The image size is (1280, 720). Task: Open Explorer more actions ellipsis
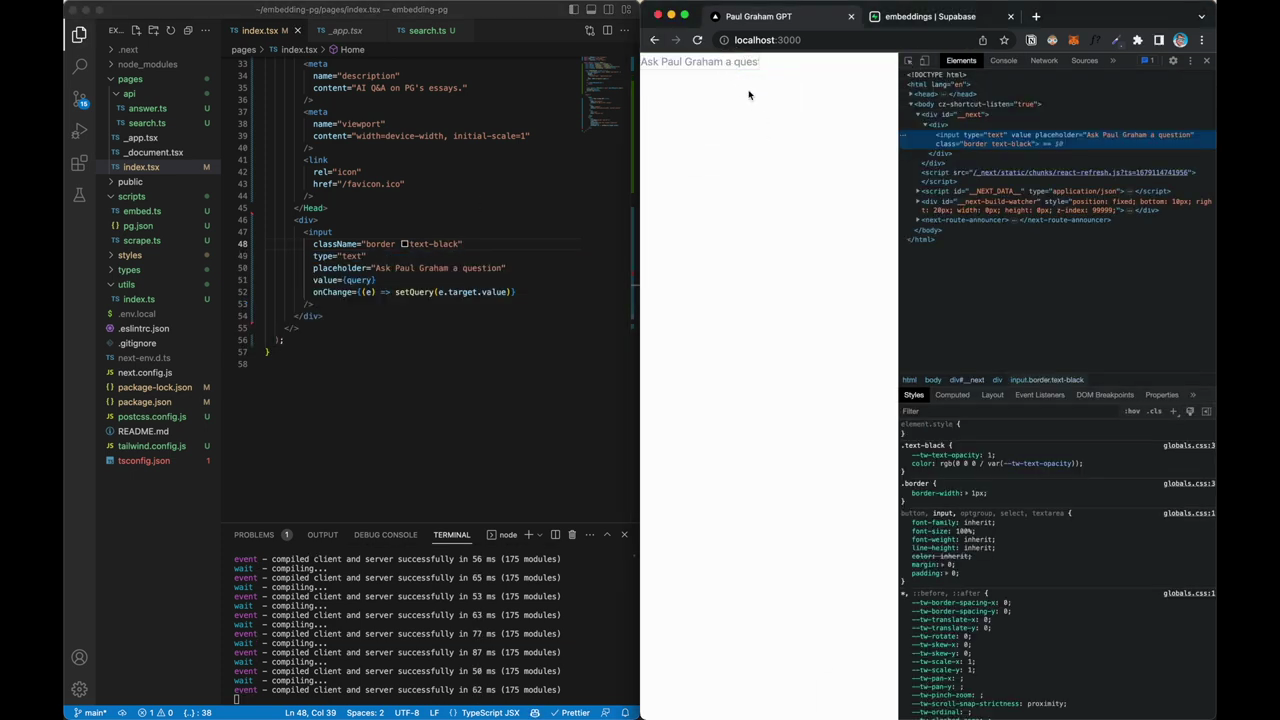[x=204, y=31]
